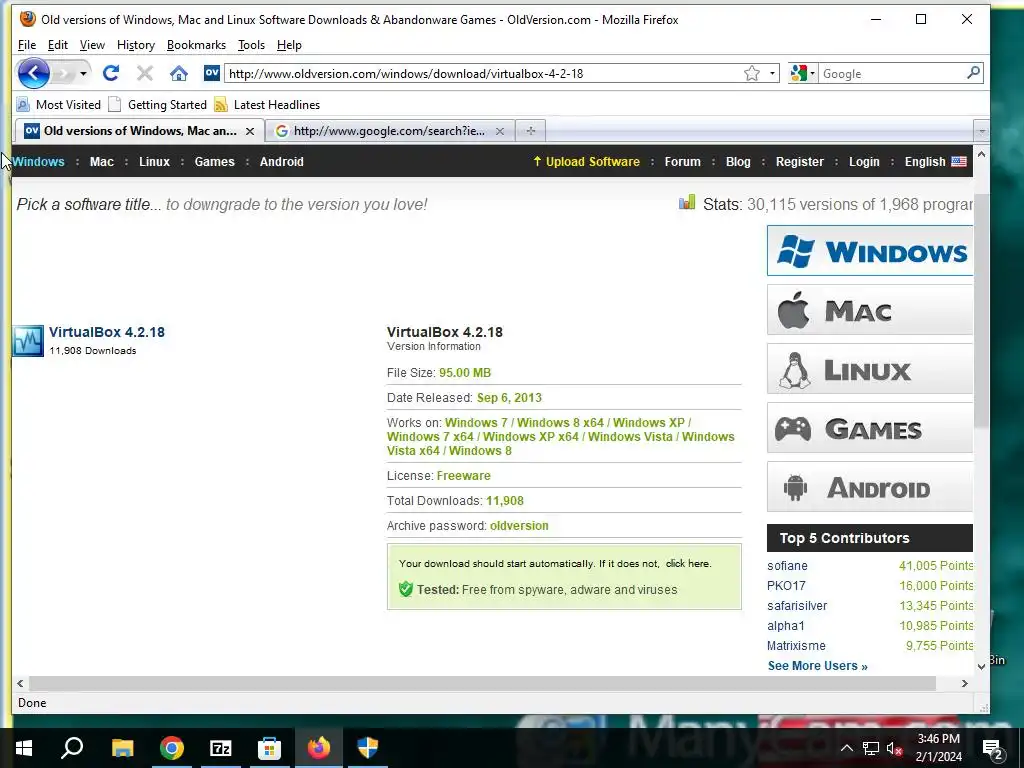
Task: Click the stats bar chart icon
Action: click(687, 202)
